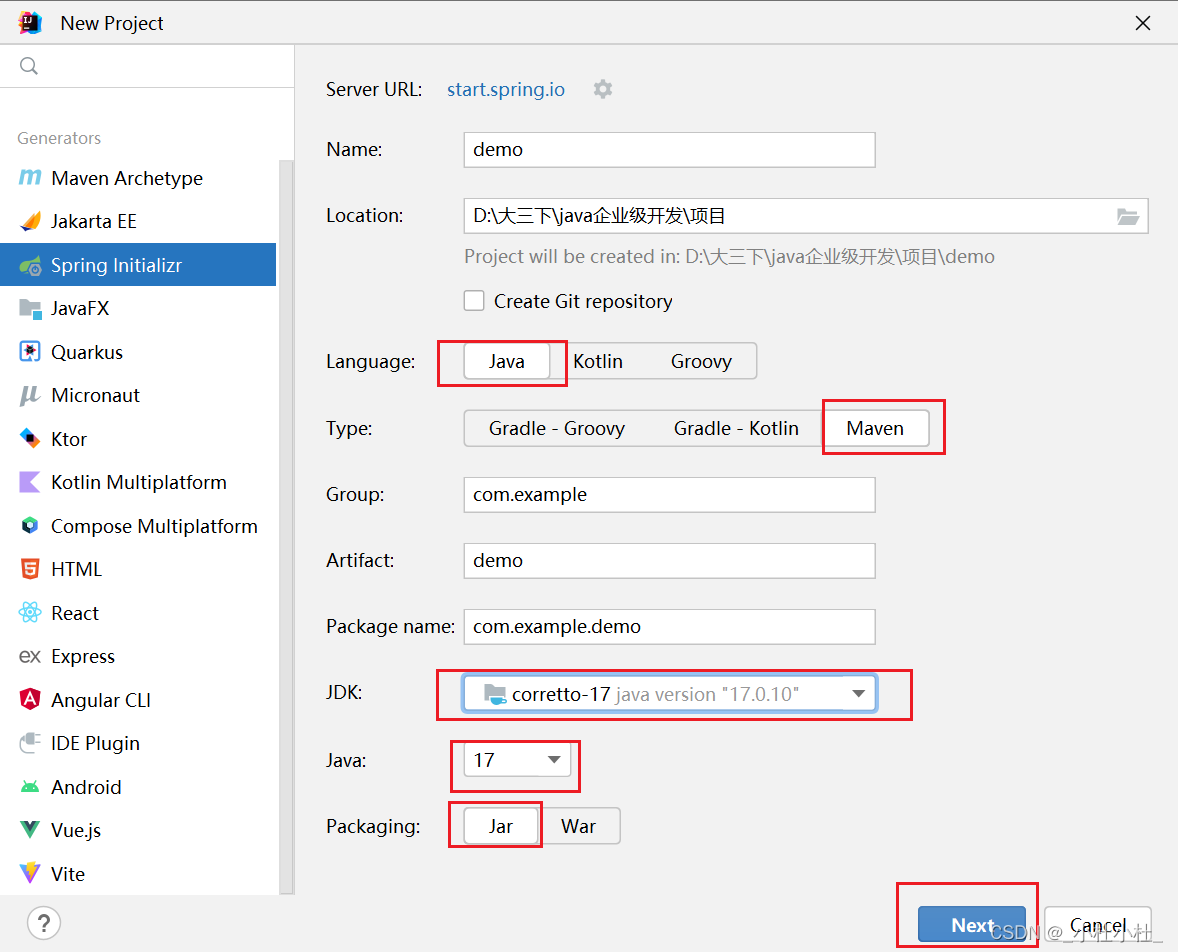Click the Vite icon
The width and height of the screenshot is (1178, 952).
pos(30,872)
